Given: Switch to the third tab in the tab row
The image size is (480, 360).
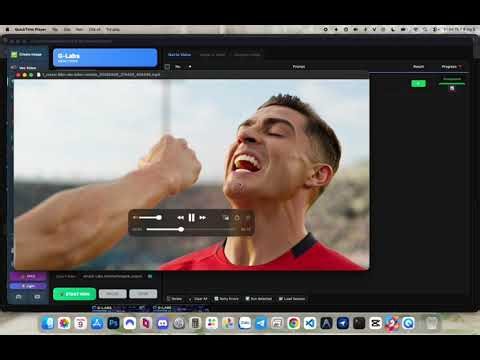Looking at the screenshot, I should (x=247, y=55).
